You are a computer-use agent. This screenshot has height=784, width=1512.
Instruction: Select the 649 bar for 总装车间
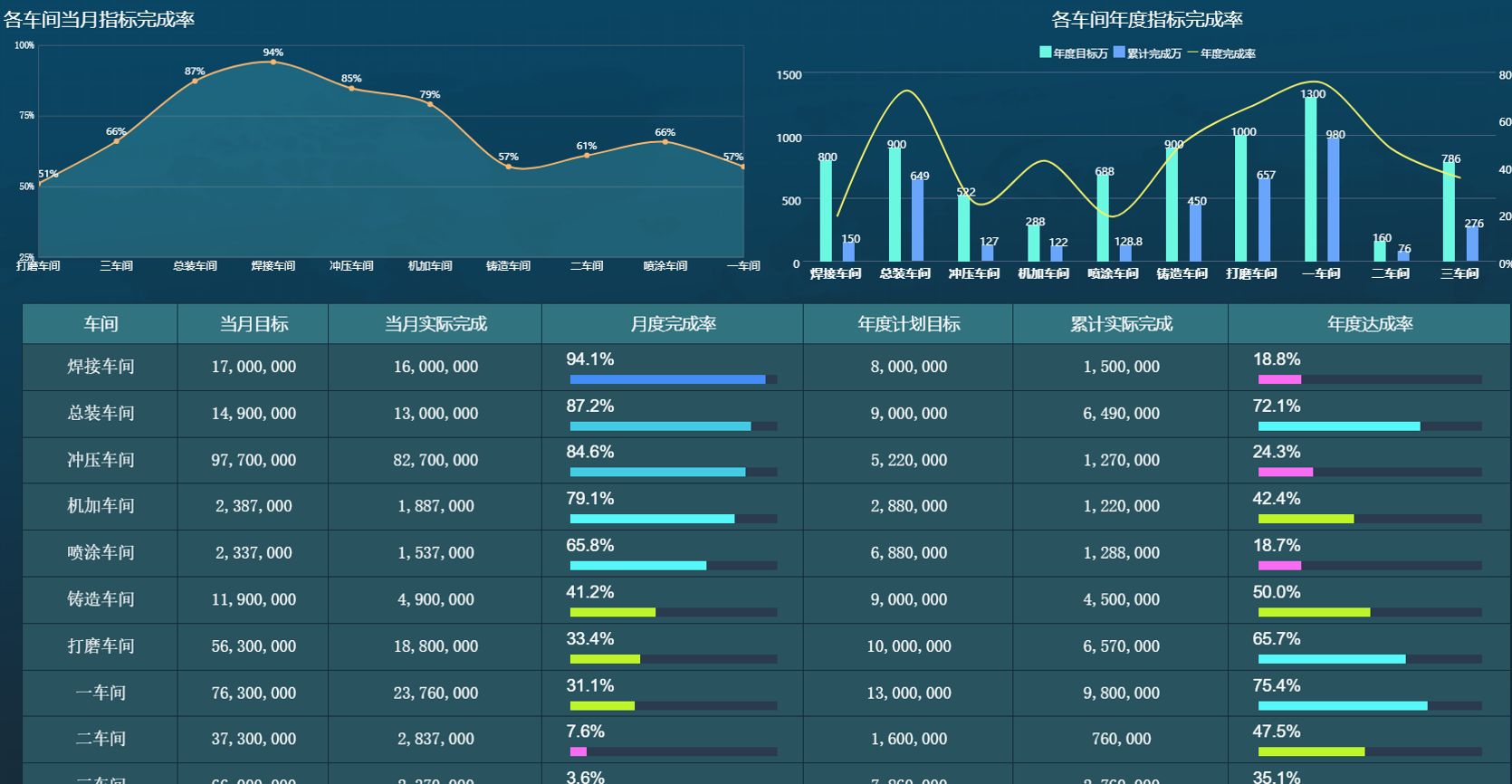tap(918, 220)
